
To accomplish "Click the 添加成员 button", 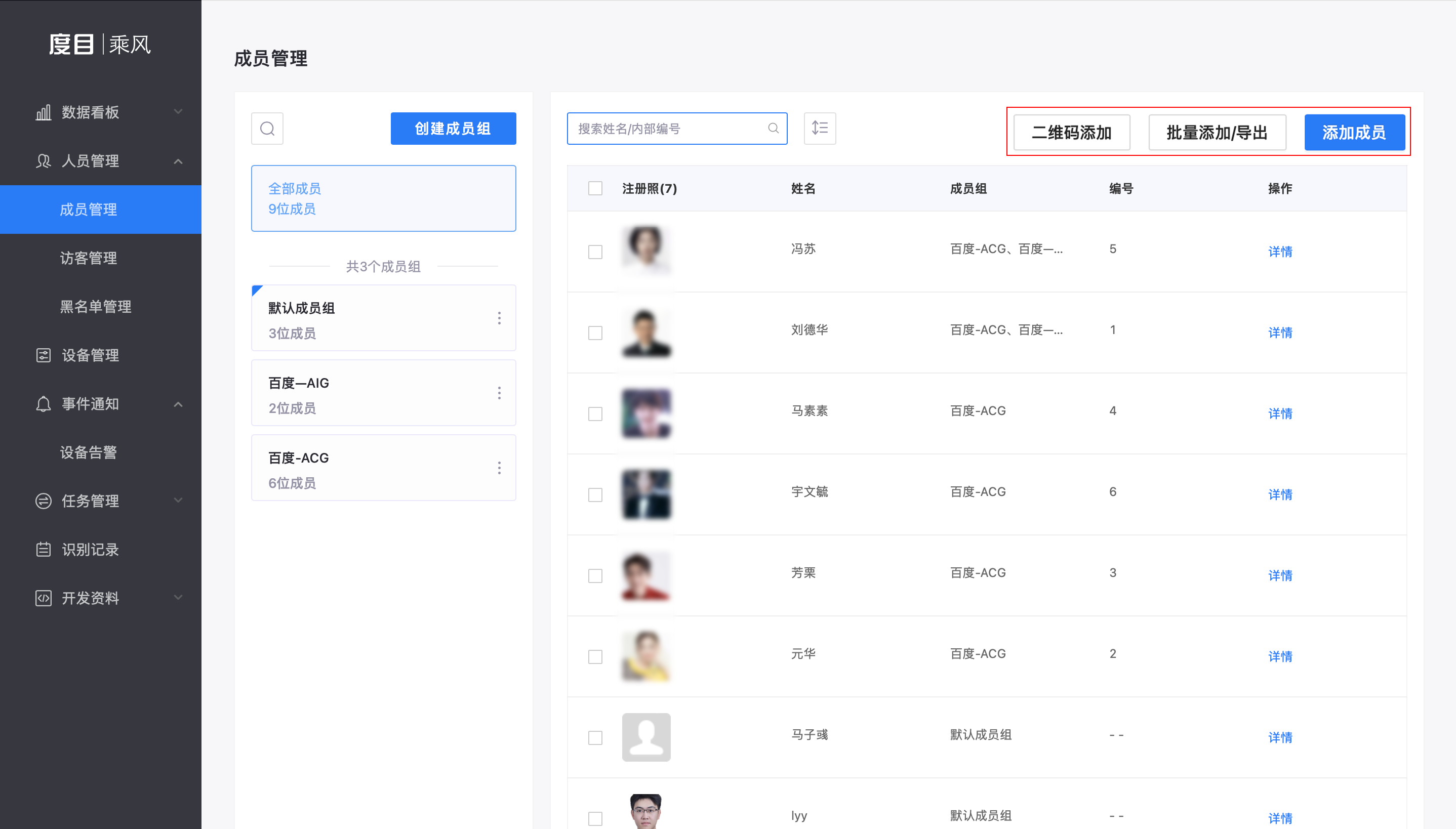I will [1355, 133].
